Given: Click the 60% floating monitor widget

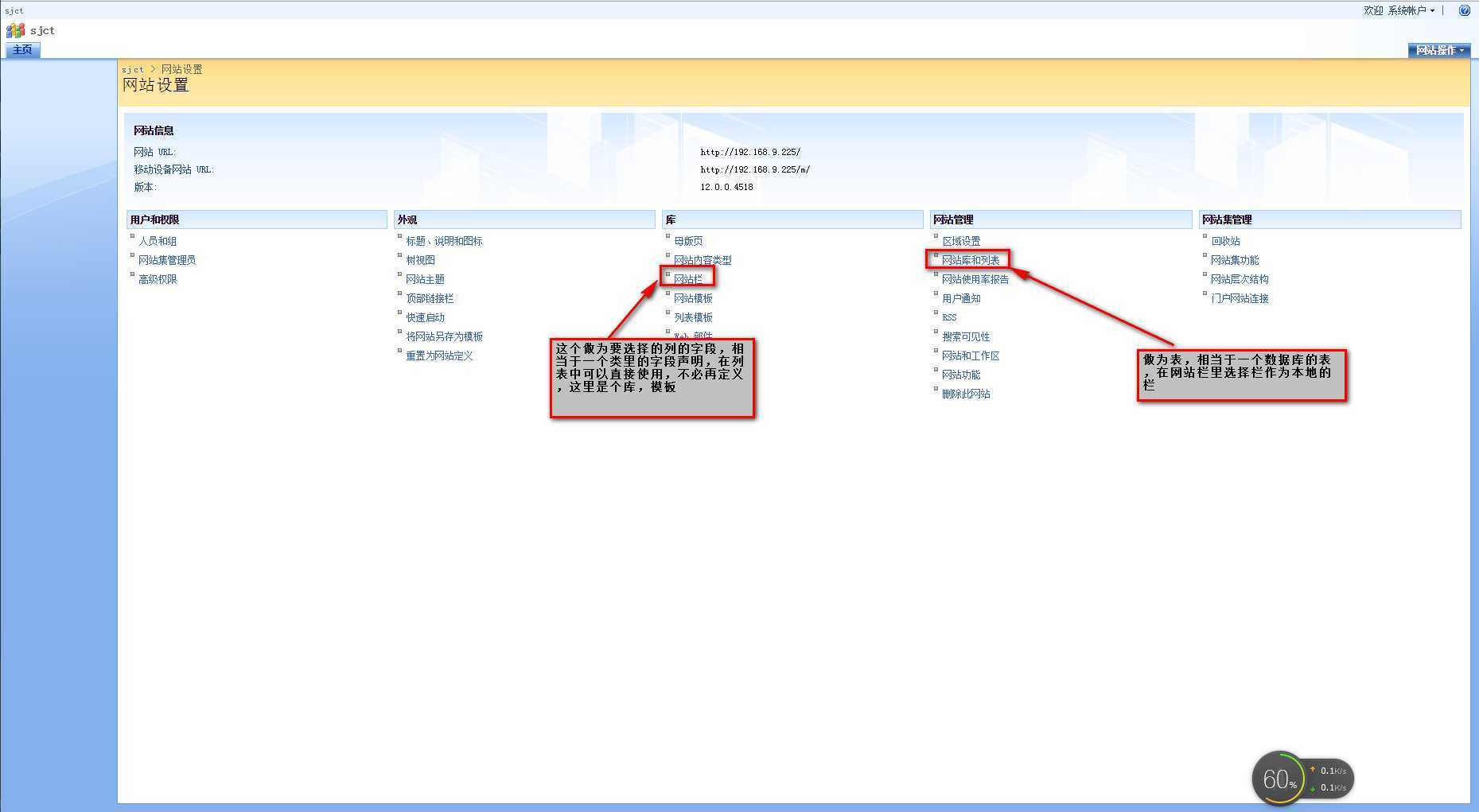Looking at the screenshot, I should pos(1302,779).
